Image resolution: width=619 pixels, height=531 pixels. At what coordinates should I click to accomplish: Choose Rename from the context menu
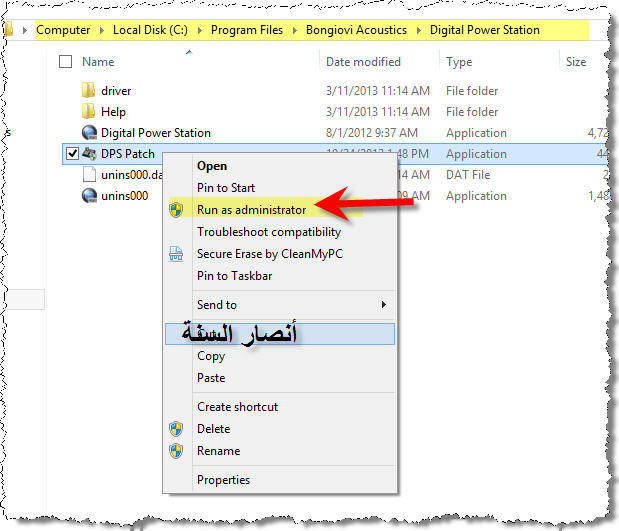(218, 451)
